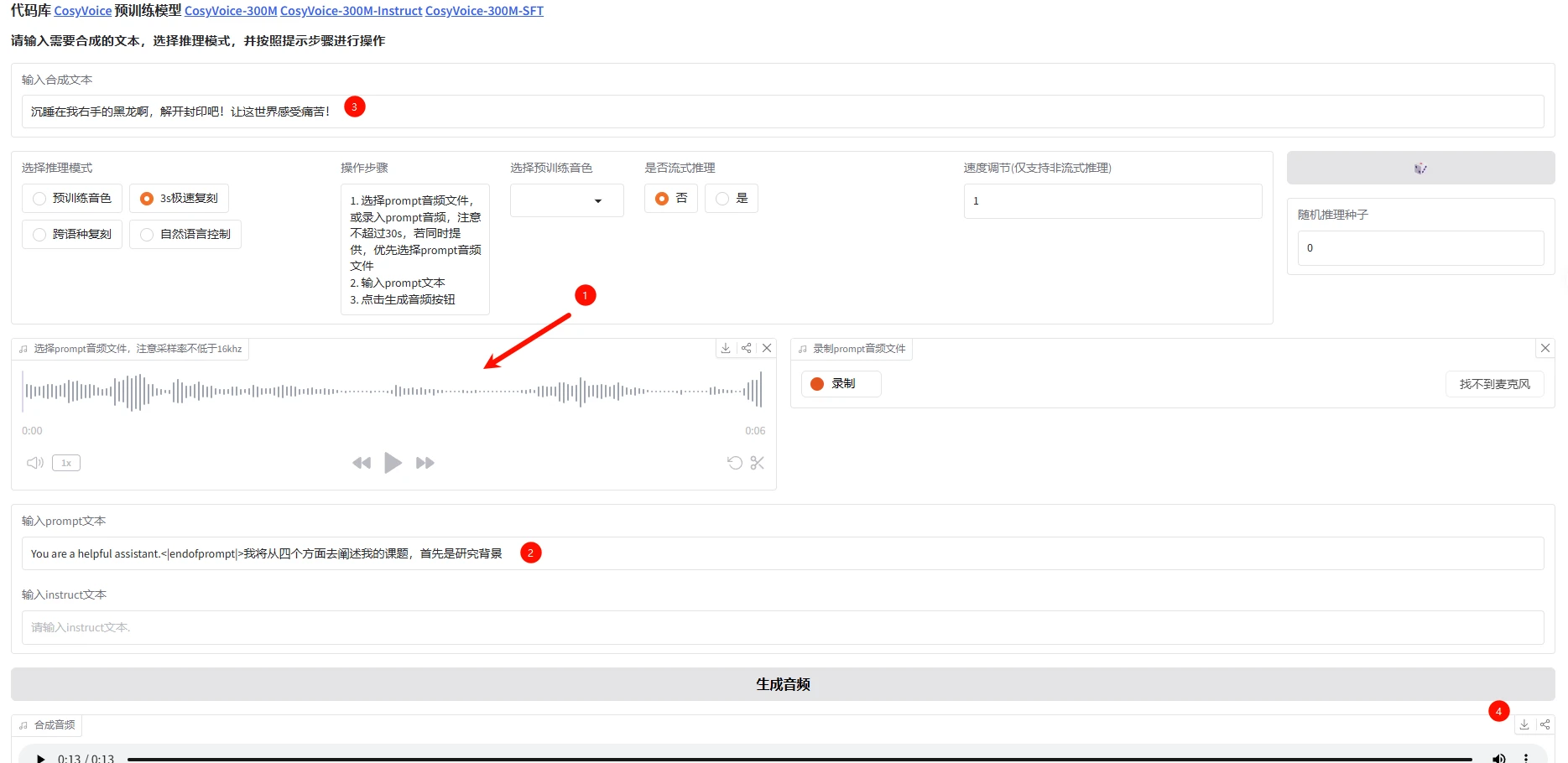Remove the uploaded prompt audio
The image size is (1568, 763).
(x=767, y=348)
